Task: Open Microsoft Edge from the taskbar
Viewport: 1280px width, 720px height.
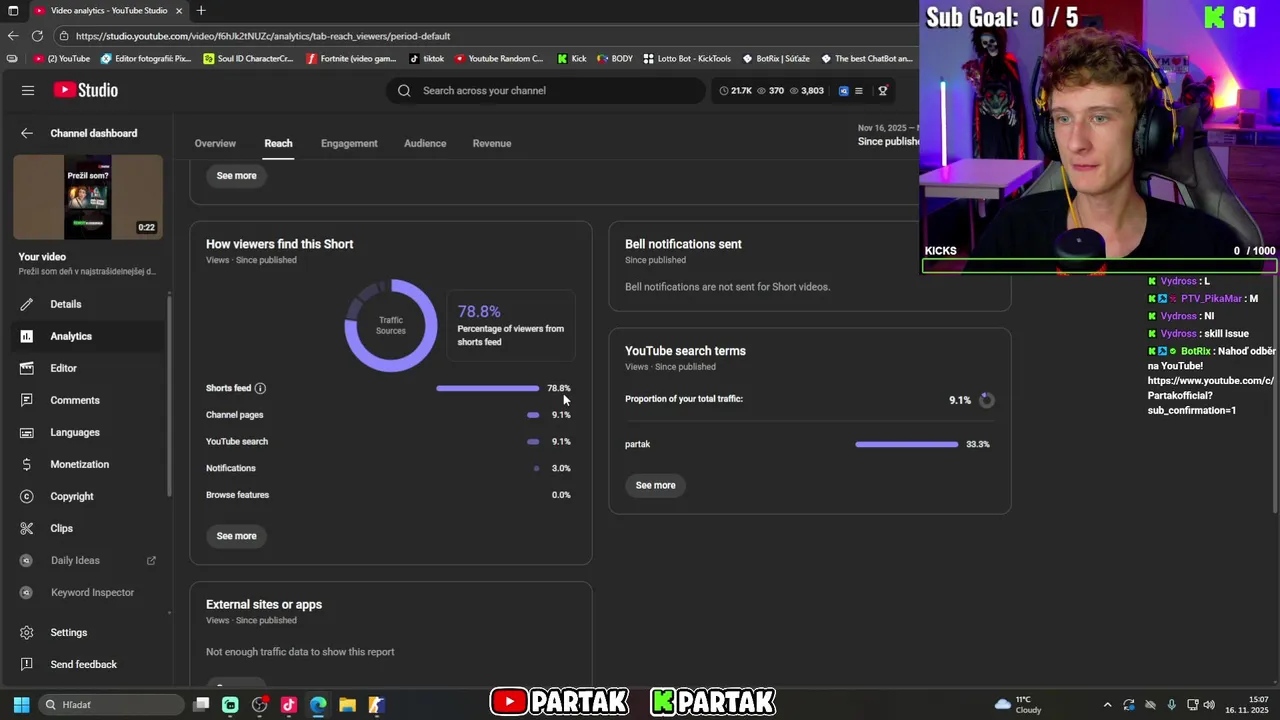Action: click(318, 704)
